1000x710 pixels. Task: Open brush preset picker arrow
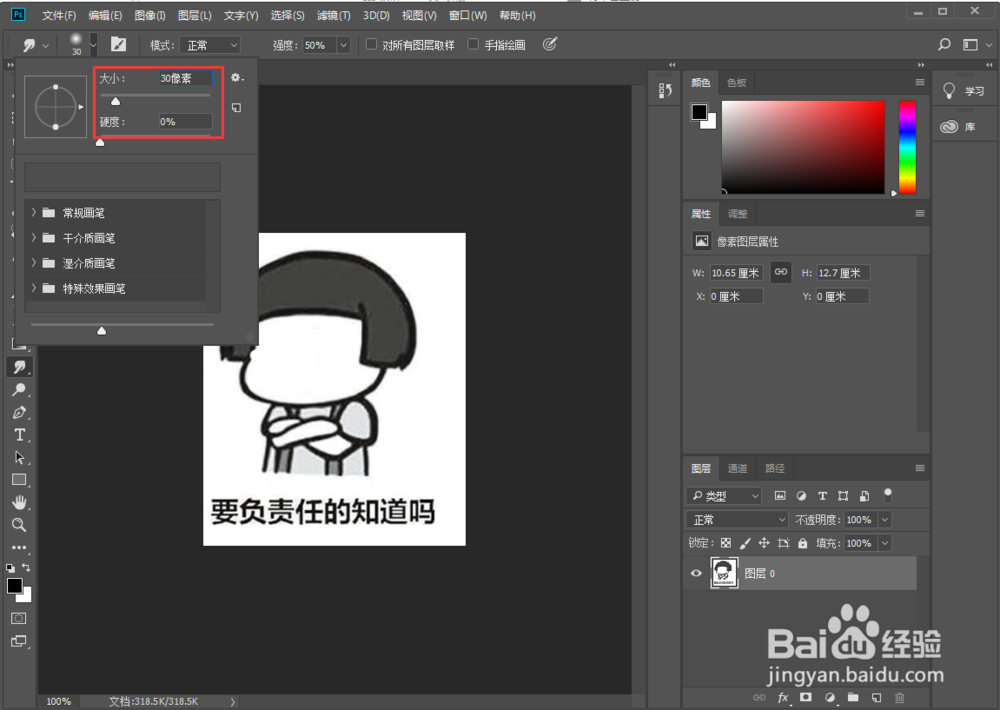(93, 45)
